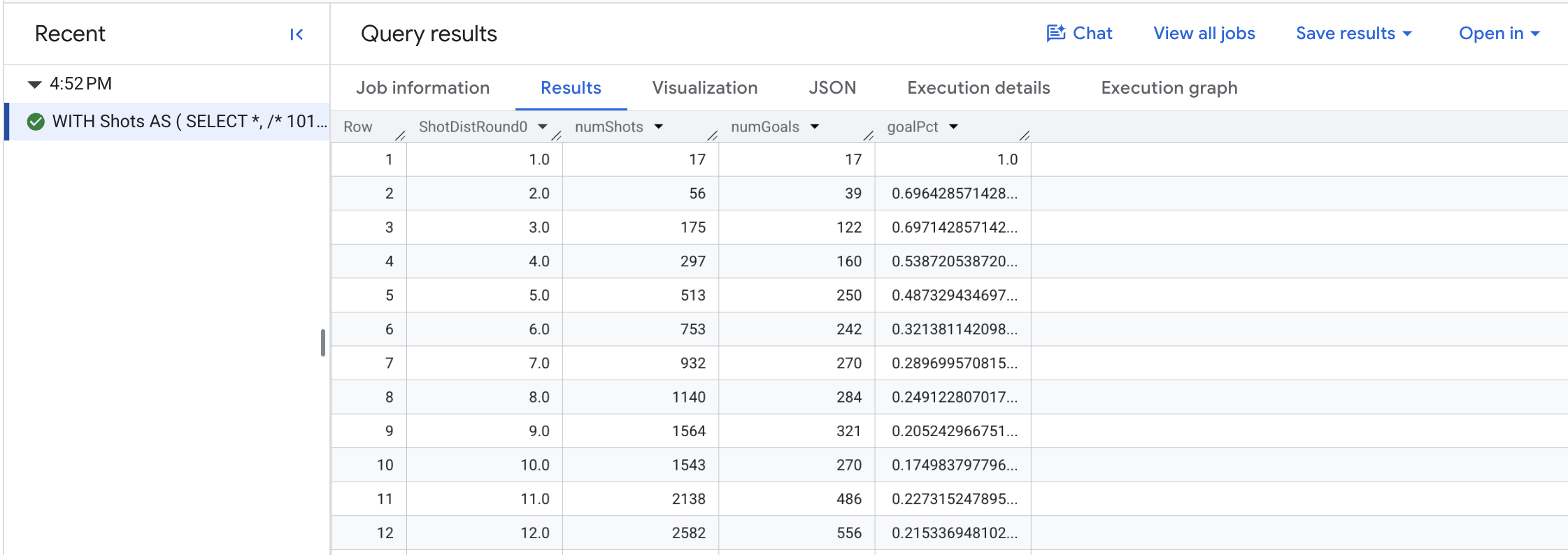Open the numShots column menu arrow
Viewport: 1568px width, 555px height.
pos(659,127)
